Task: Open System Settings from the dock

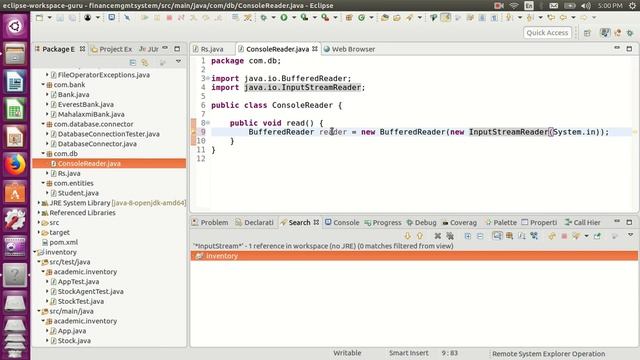Action: [15, 220]
